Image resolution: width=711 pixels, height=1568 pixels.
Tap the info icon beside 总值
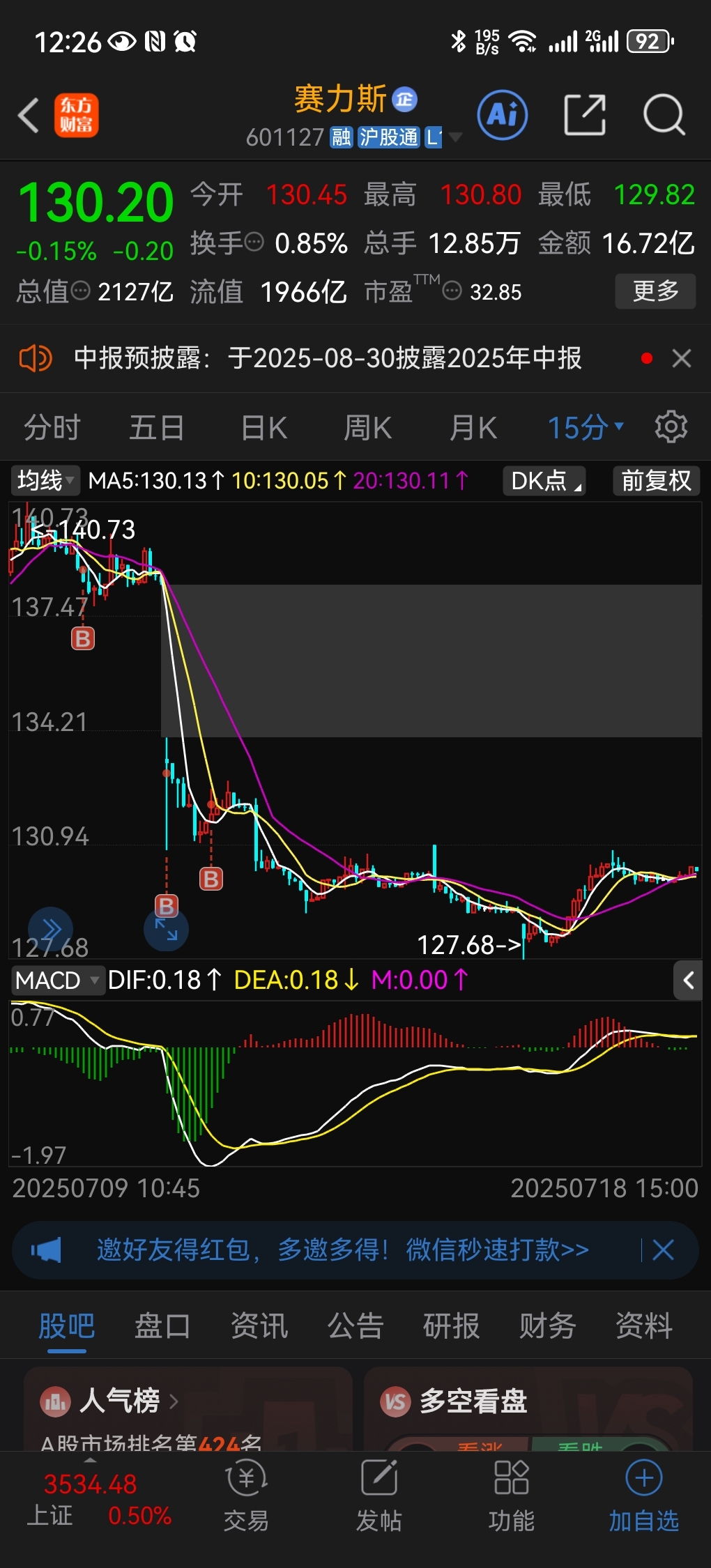(x=81, y=291)
